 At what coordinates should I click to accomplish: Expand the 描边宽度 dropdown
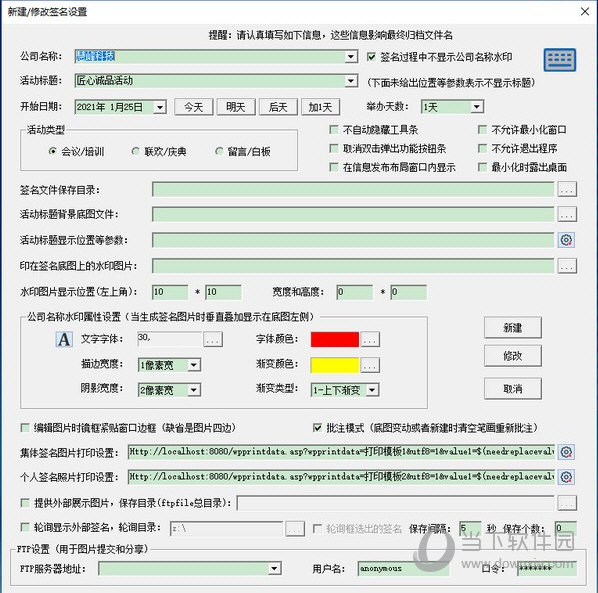[x=194, y=365]
